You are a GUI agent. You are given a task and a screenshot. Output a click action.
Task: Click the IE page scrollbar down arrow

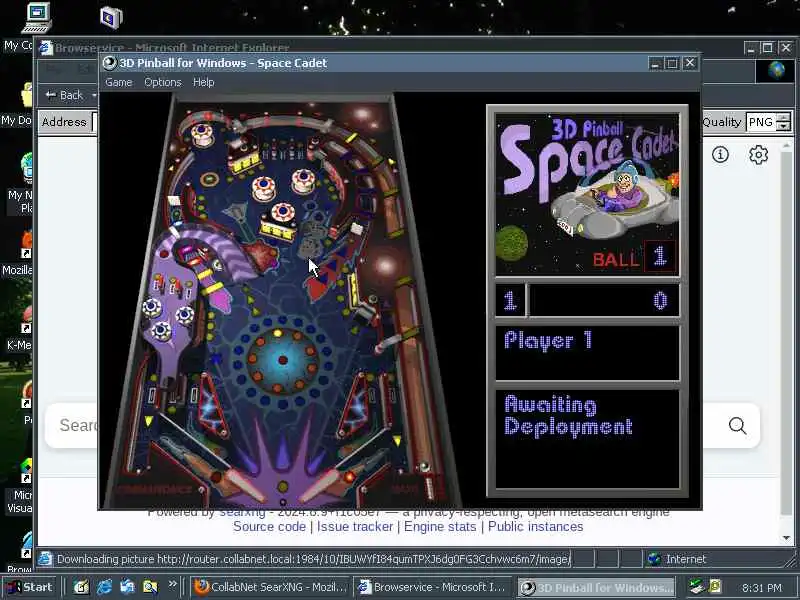tap(786, 538)
